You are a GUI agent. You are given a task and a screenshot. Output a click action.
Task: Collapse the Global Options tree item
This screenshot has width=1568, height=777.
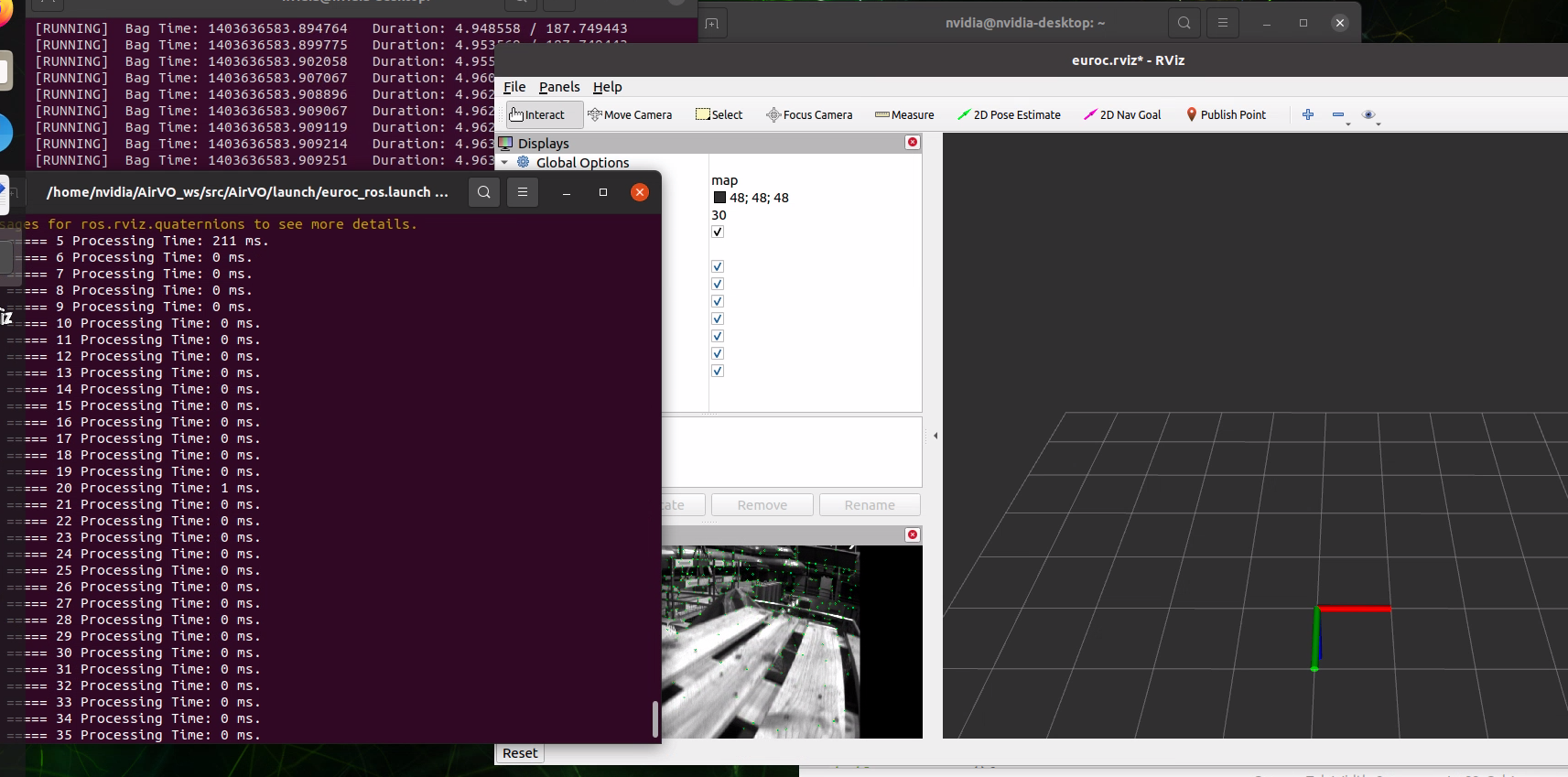coord(504,163)
